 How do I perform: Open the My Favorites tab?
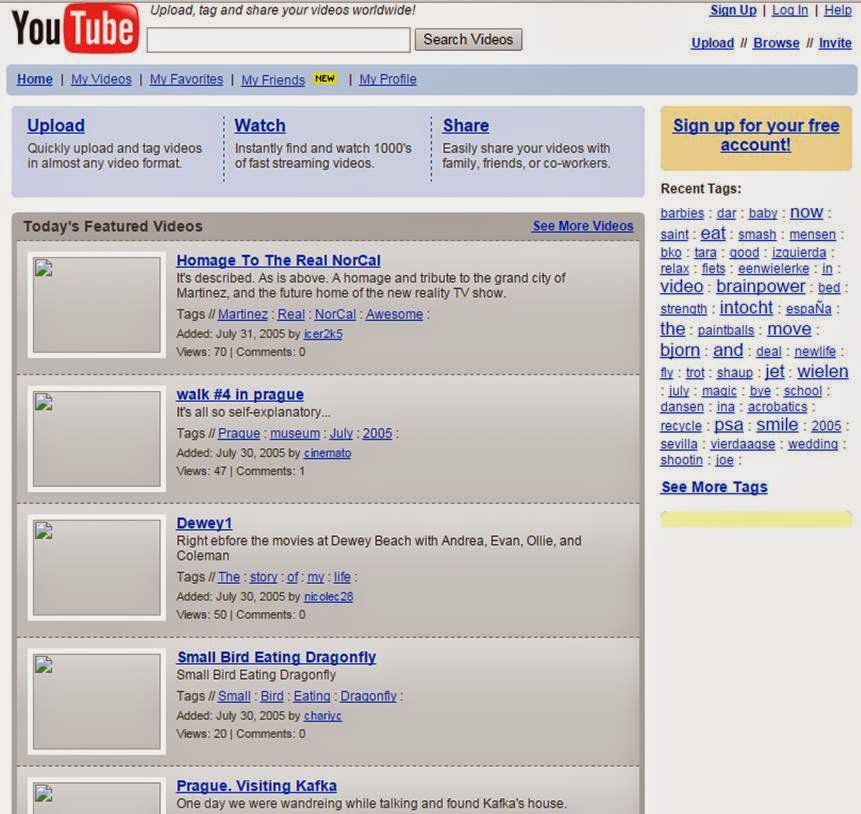186,78
